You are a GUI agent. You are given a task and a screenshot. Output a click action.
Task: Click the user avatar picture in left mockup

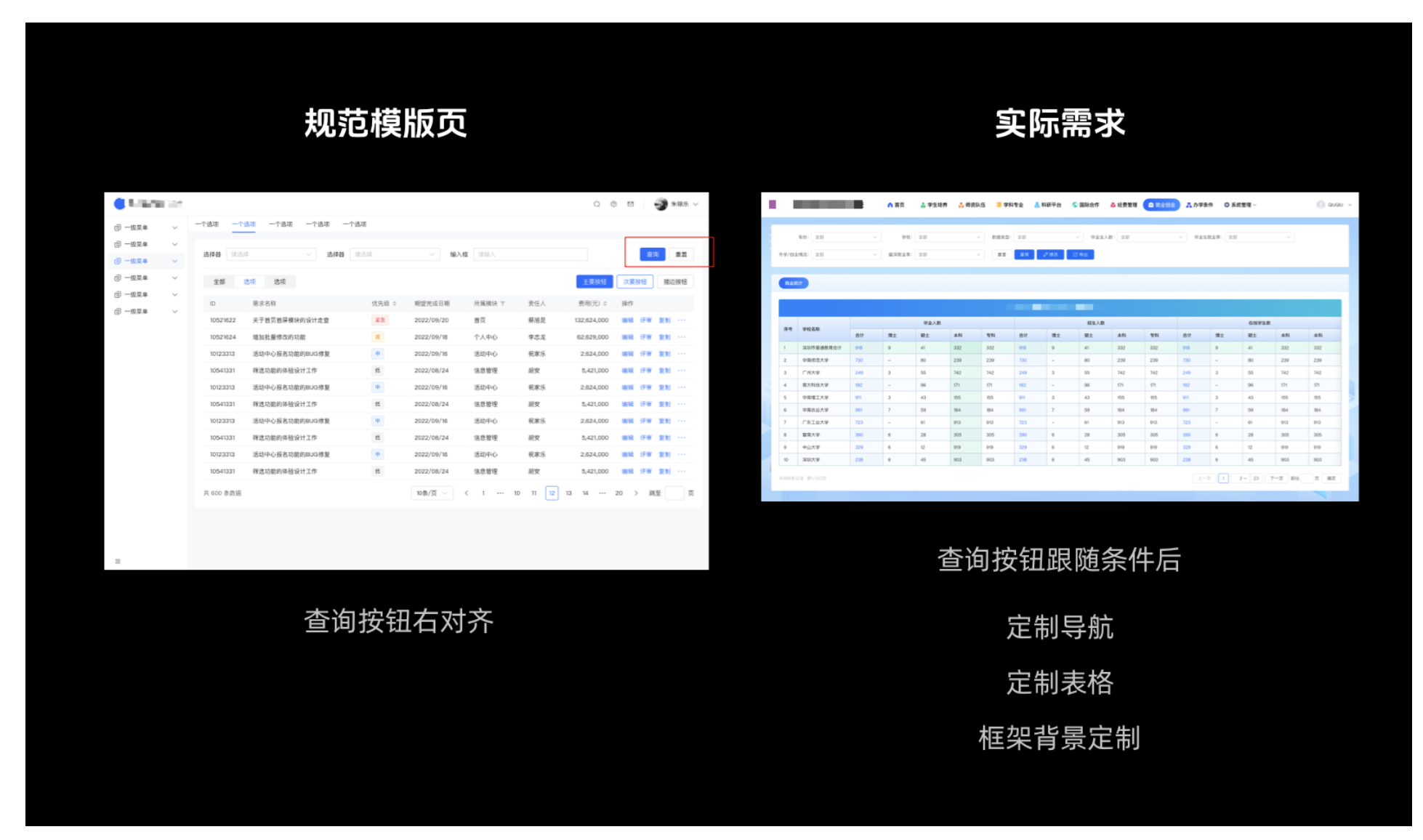click(x=661, y=204)
